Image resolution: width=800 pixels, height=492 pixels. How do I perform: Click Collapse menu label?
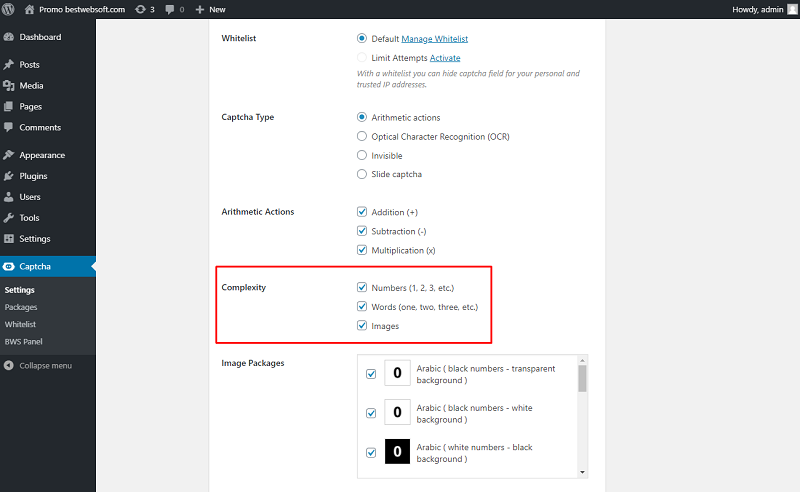[45, 365]
